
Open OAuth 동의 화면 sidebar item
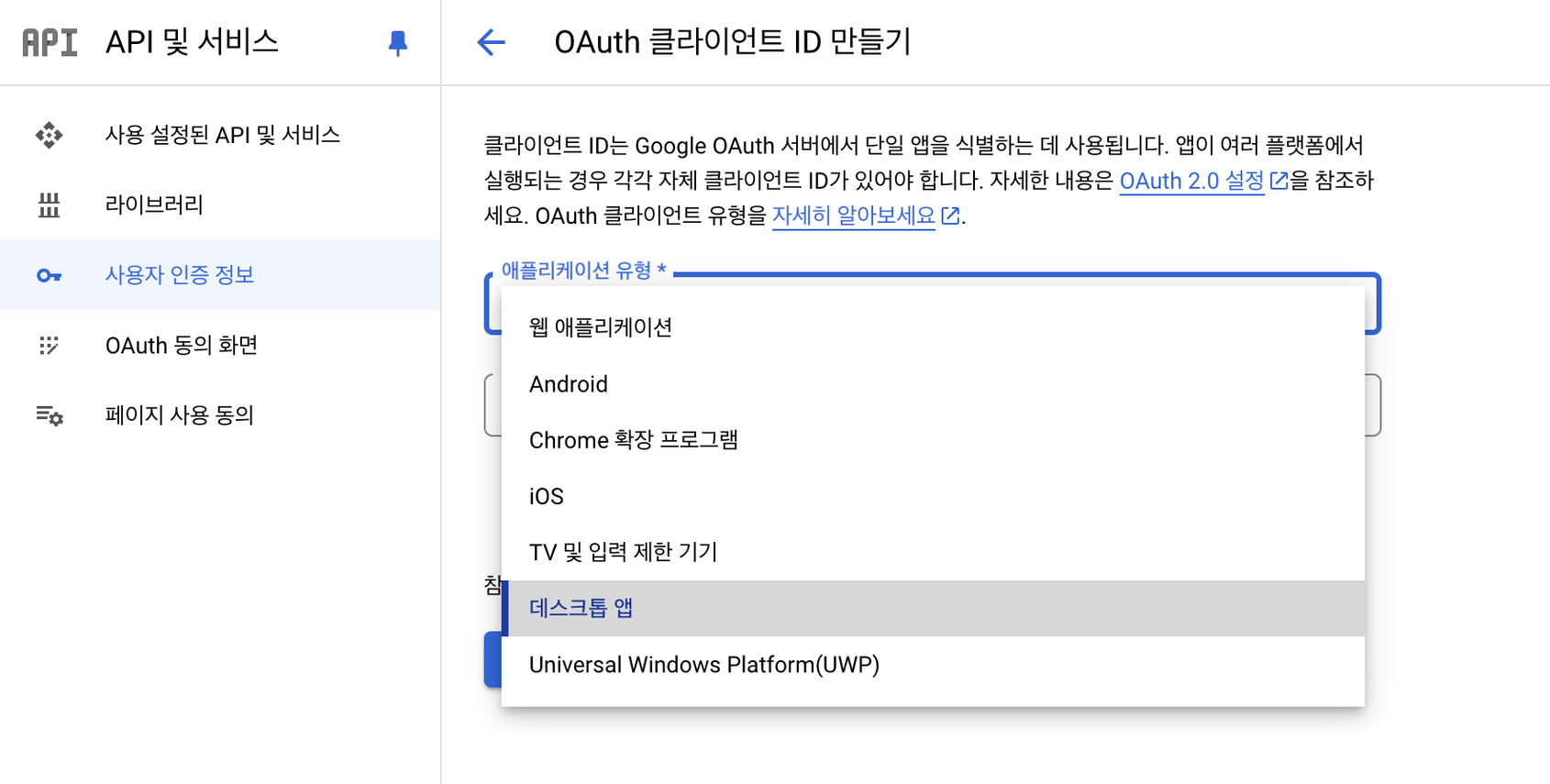point(182,346)
